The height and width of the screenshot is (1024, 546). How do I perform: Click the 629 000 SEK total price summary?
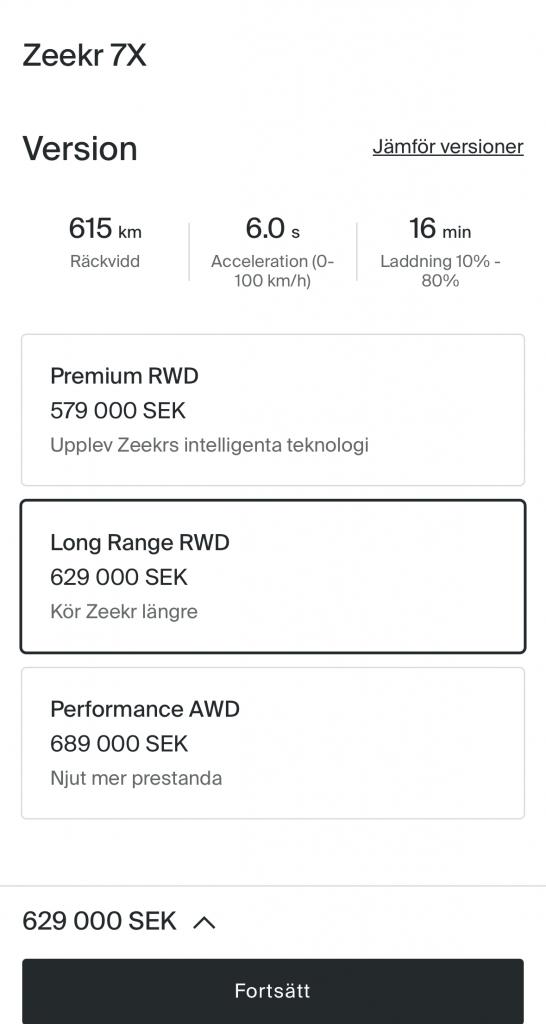pos(99,921)
